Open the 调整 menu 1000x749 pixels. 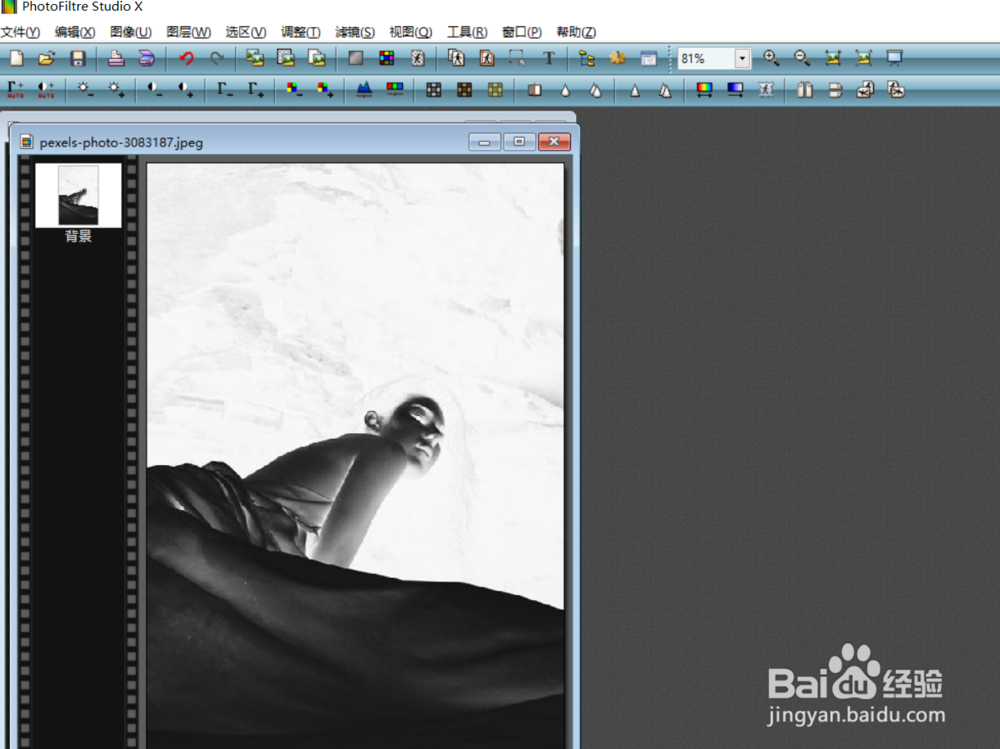click(300, 32)
